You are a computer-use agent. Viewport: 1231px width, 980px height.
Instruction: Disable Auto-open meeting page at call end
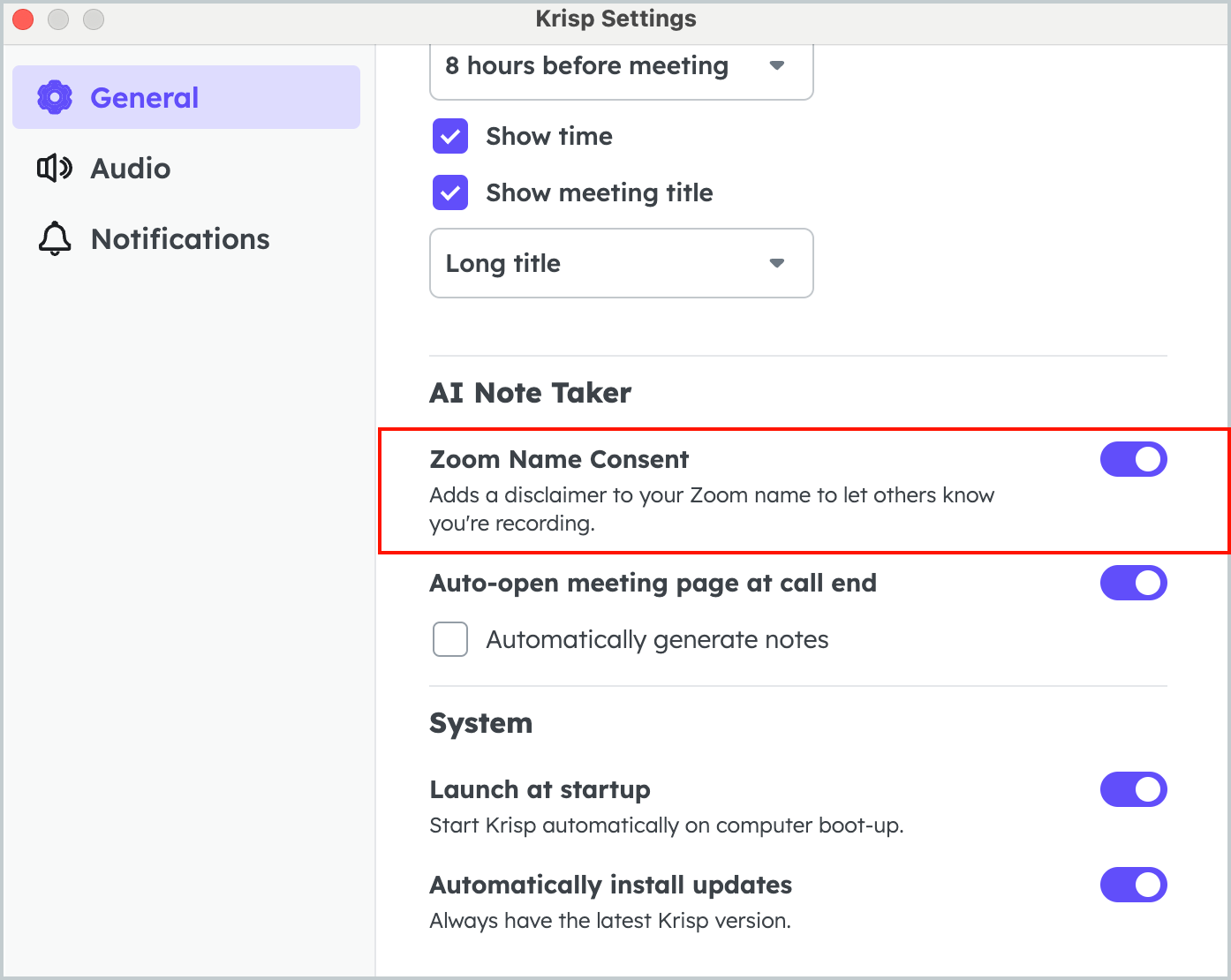(1134, 583)
